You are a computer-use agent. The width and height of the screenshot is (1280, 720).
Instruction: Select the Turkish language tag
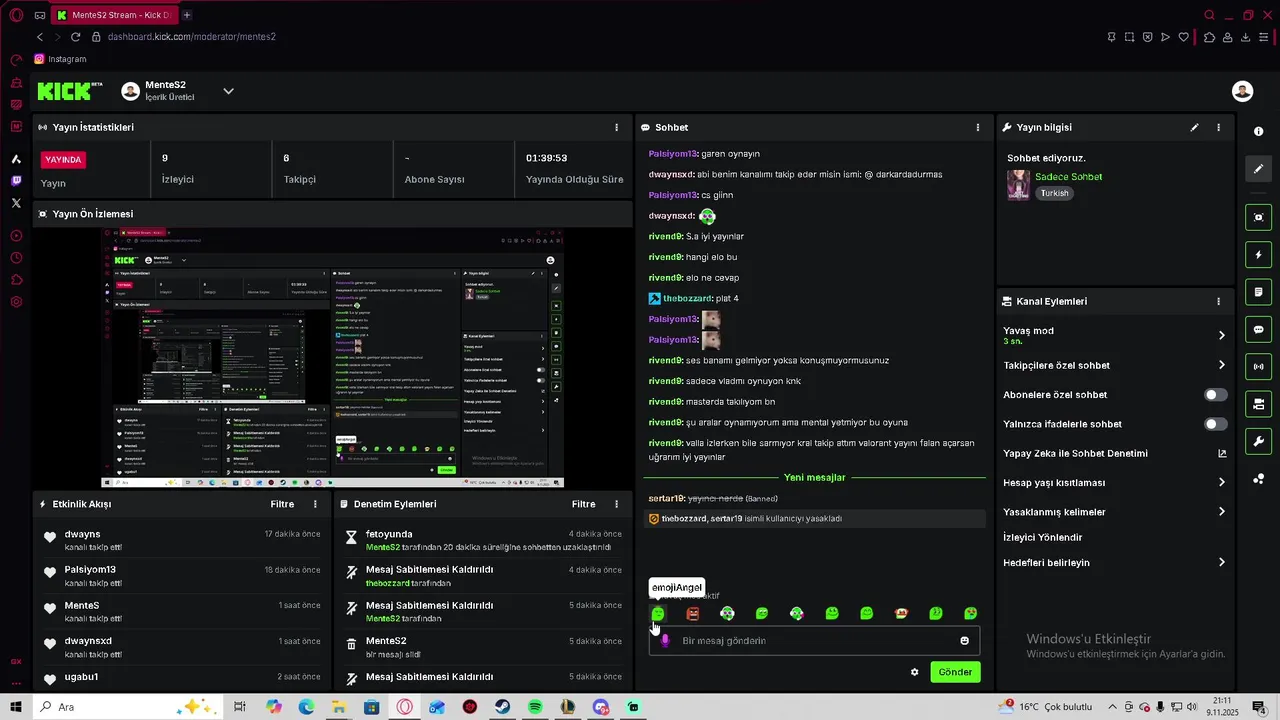[1054, 193]
